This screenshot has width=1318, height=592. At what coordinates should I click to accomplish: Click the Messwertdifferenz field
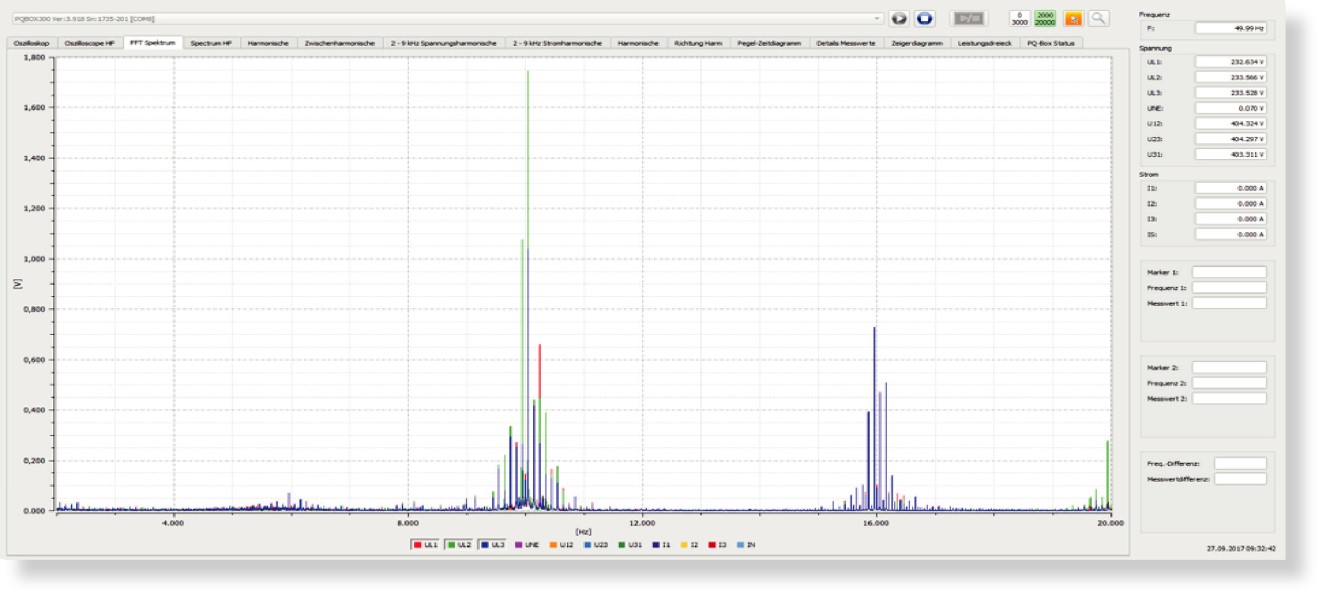click(x=1240, y=479)
